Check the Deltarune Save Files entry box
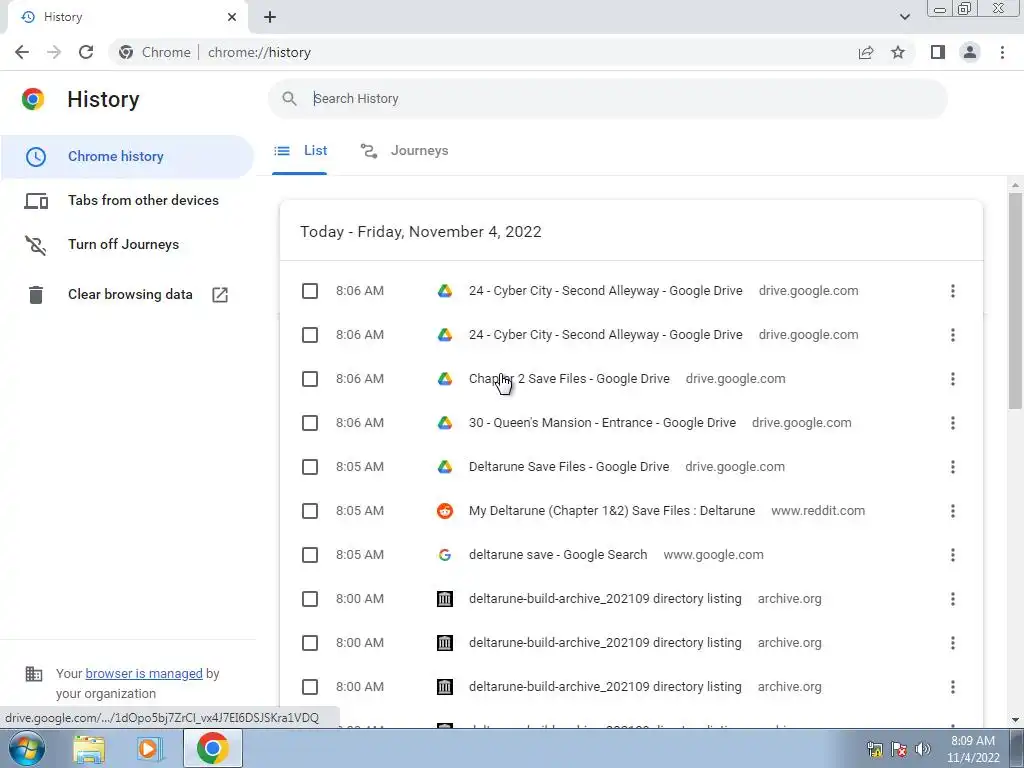The height and width of the screenshot is (768, 1024). click(310, 467)
